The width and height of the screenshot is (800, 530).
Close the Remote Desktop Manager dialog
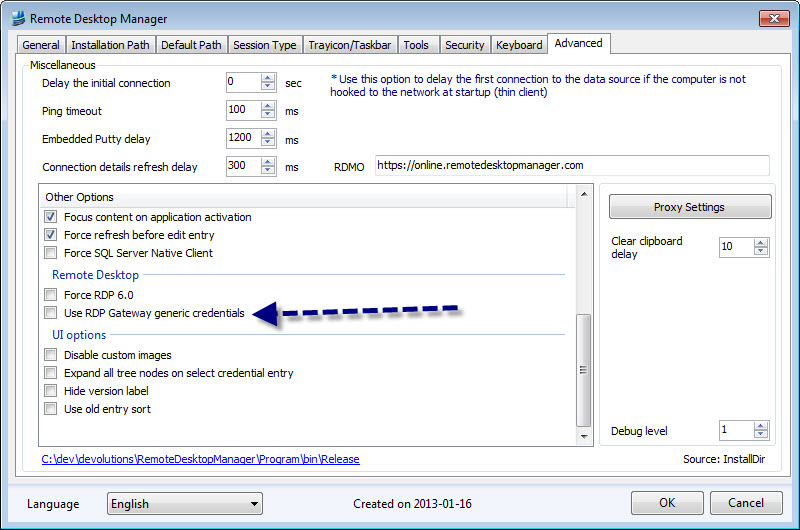pyautogui.click(x=774, y=18)
